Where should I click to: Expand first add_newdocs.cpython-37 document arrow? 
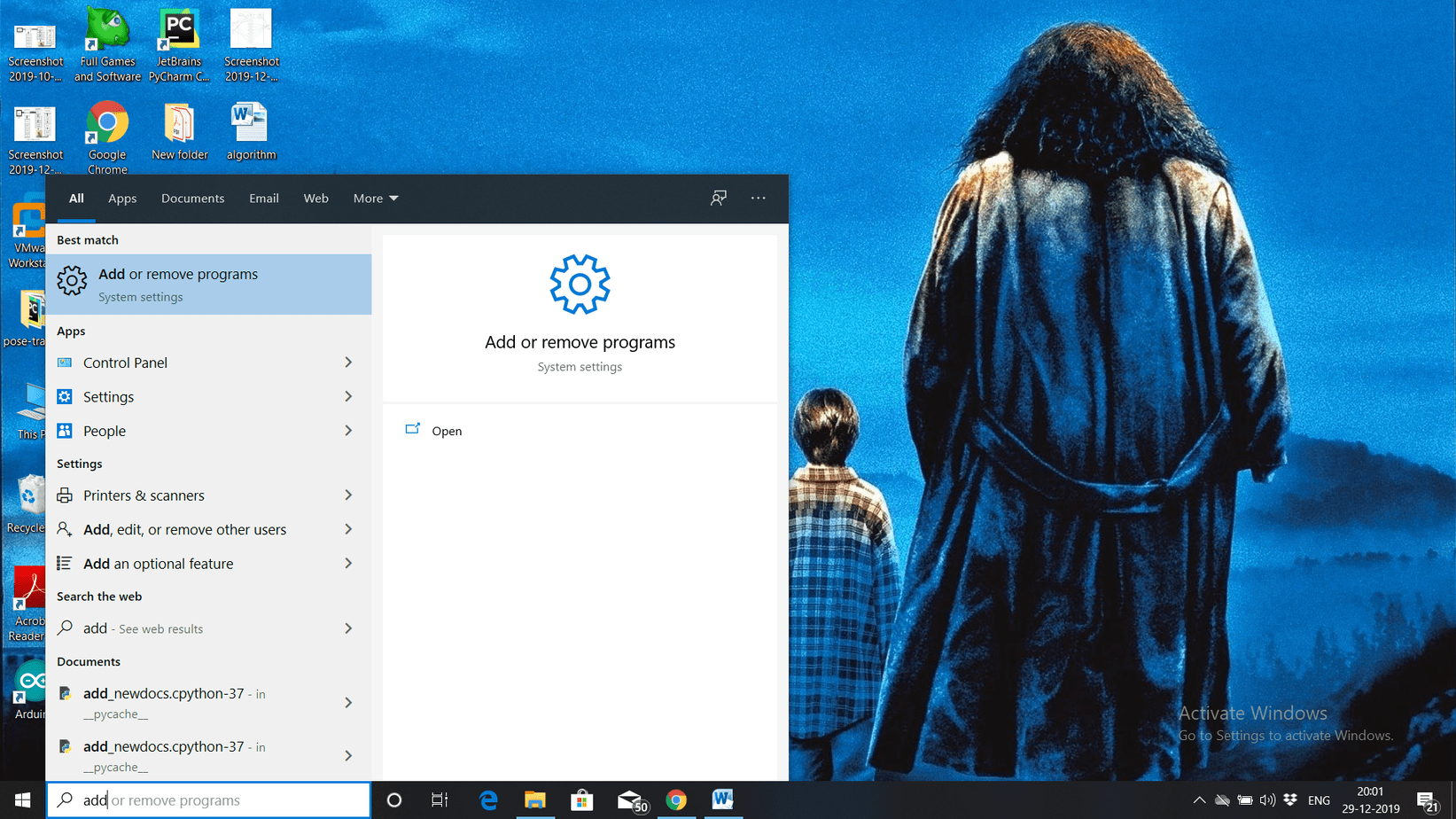[348, 703]
